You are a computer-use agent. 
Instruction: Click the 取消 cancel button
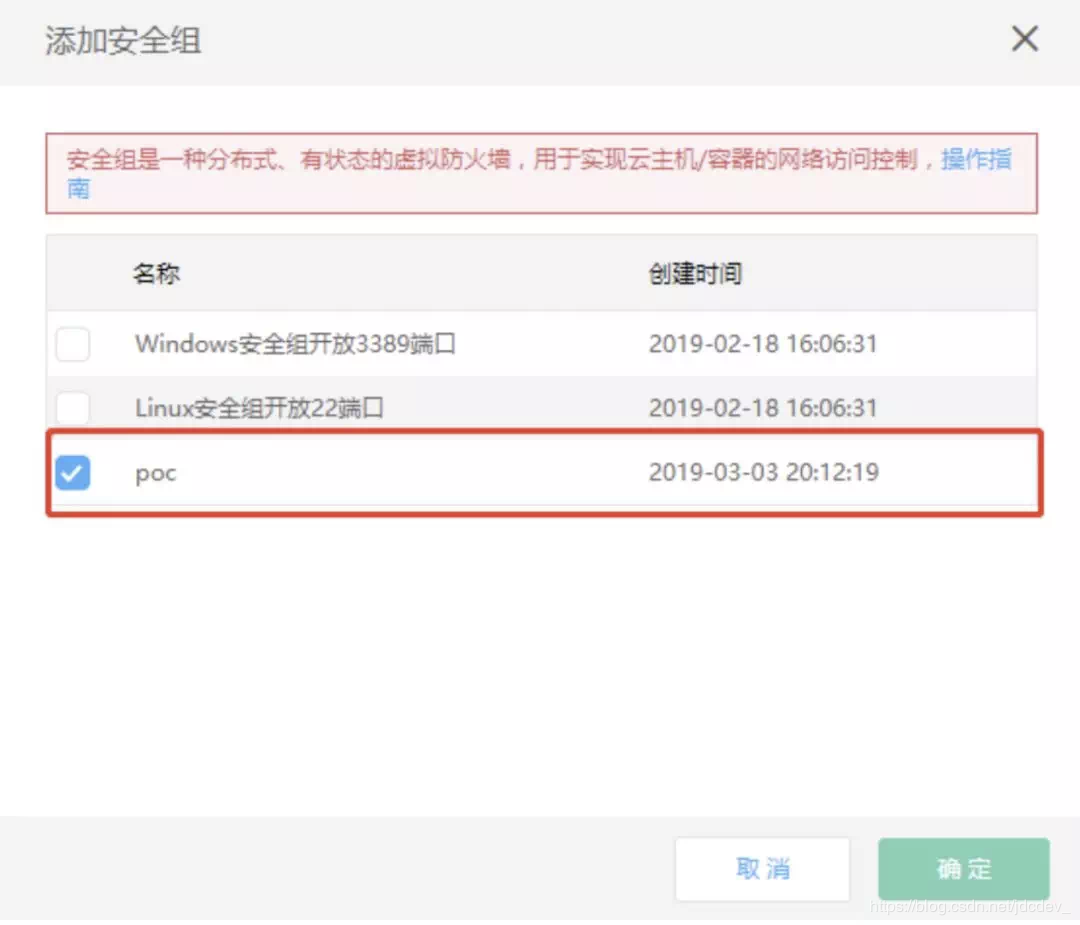point(762,869)
